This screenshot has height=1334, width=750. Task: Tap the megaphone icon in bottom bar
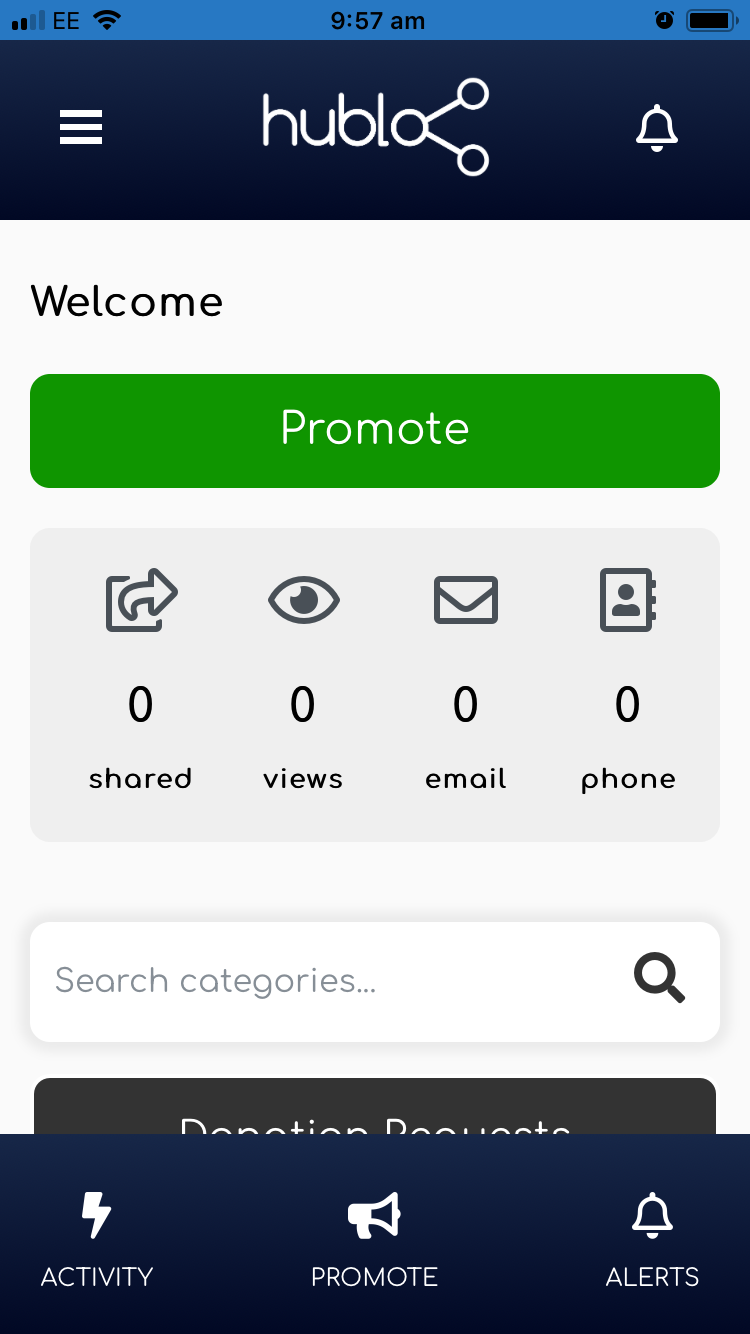[x=374, y=1215]
